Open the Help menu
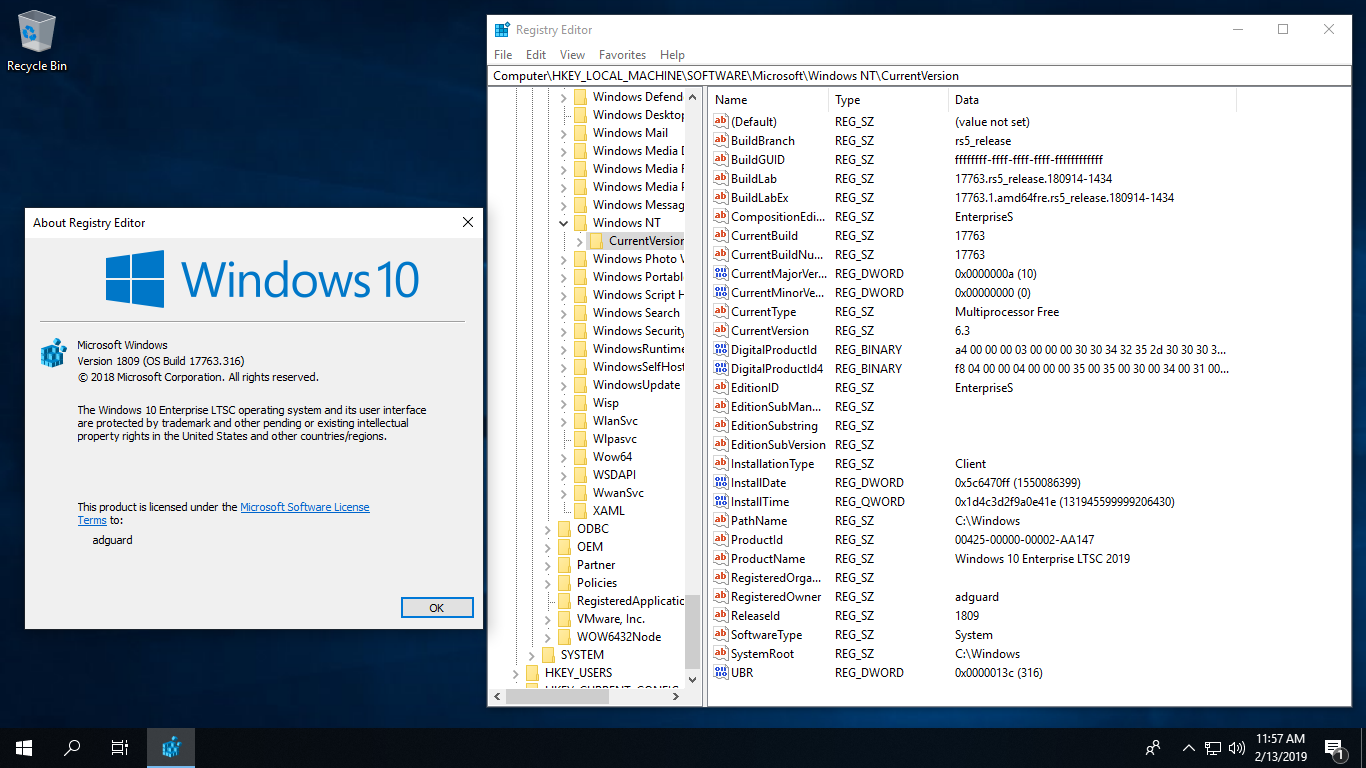Viewport: 1366px width, 768px height. 672,55
